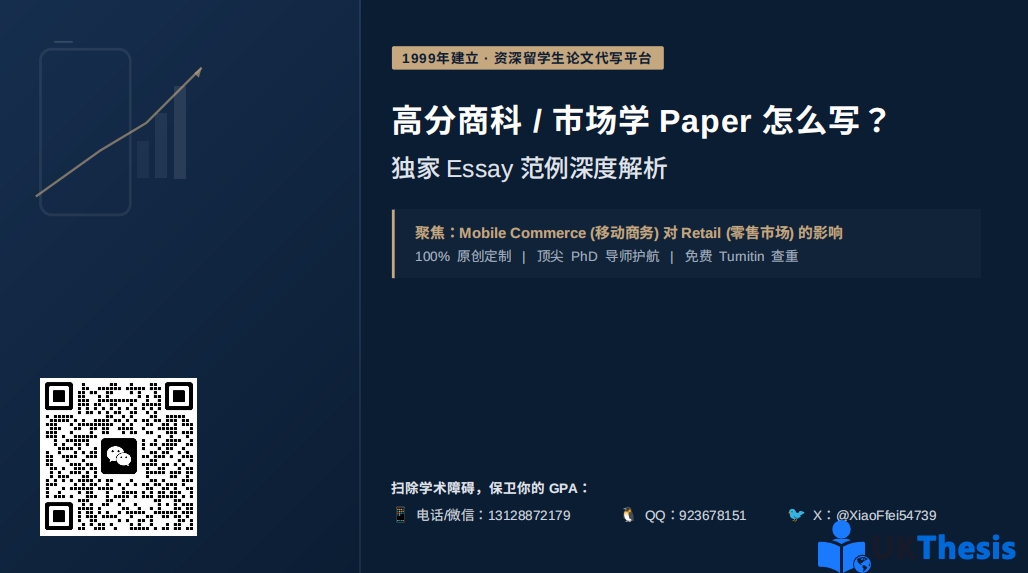Click the WeChat QR code image
1028x573 pixels.
tap(118, 457)
